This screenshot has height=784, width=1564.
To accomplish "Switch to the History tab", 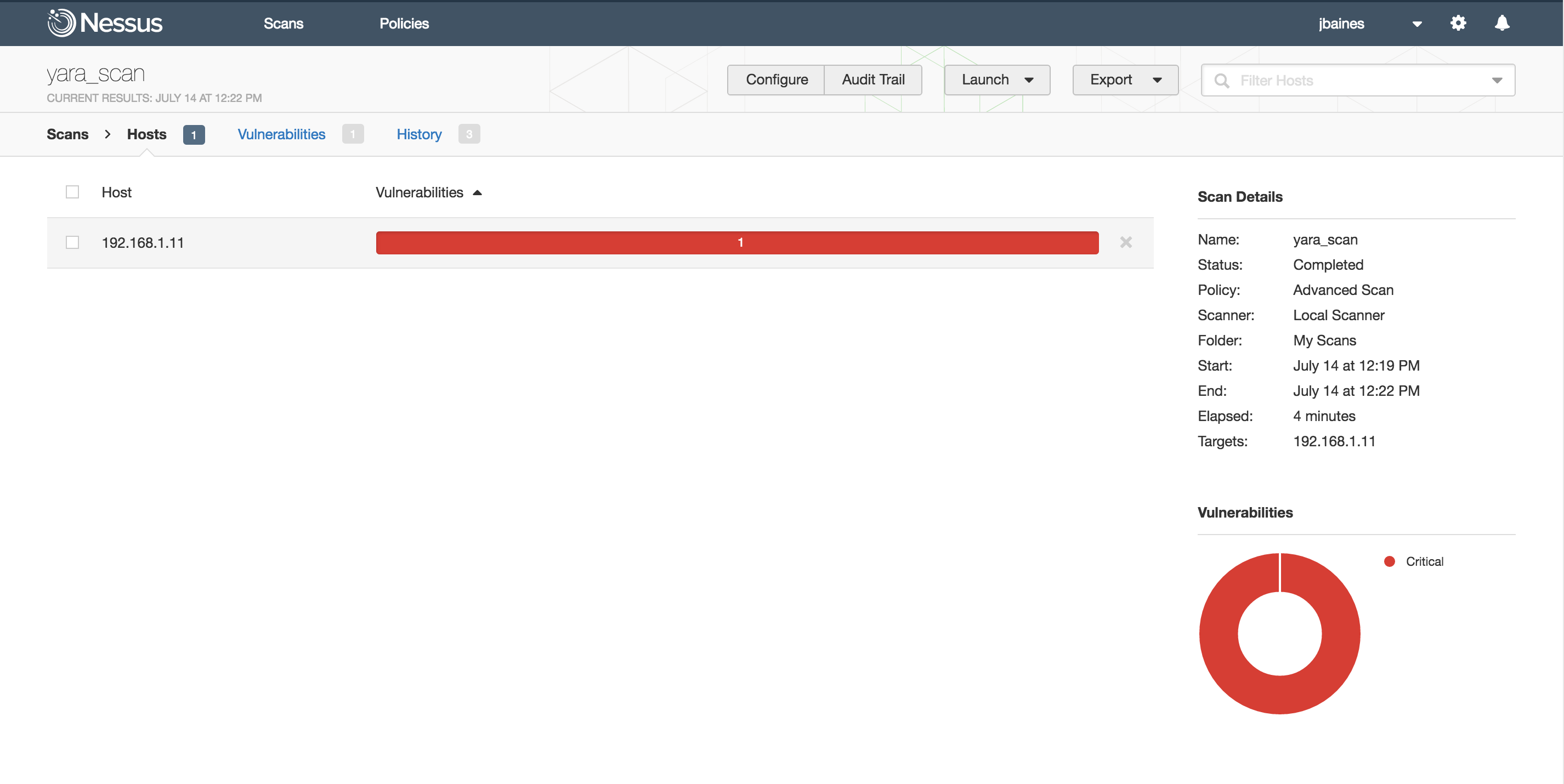I will [419, 134].
